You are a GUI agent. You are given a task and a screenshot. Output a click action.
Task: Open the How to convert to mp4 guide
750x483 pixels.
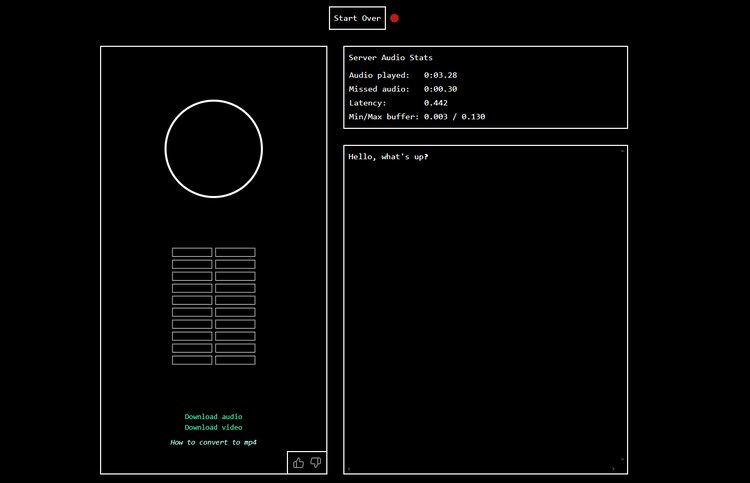[213, 442]
